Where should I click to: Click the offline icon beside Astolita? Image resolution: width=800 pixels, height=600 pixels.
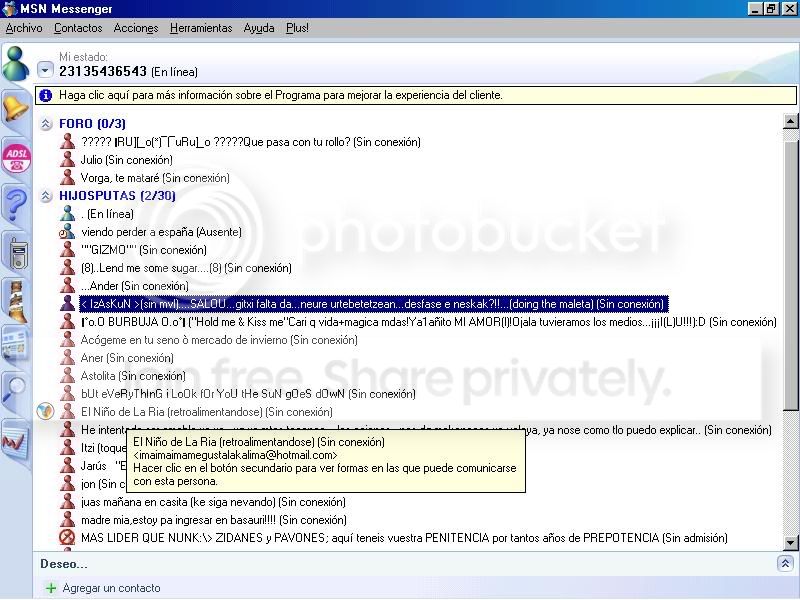click(67, 376)
